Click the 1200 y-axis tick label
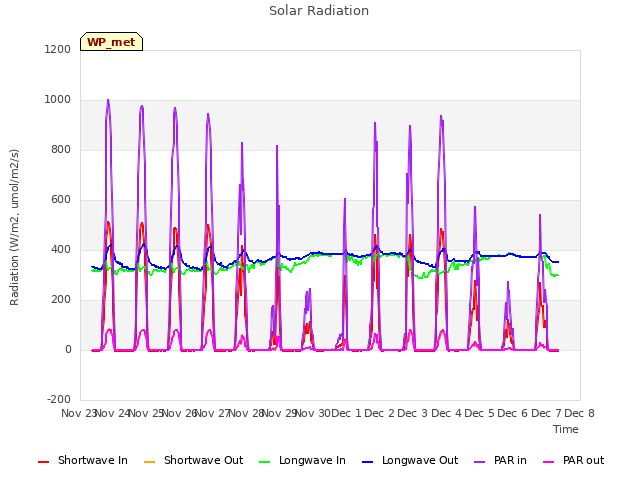 58,49
